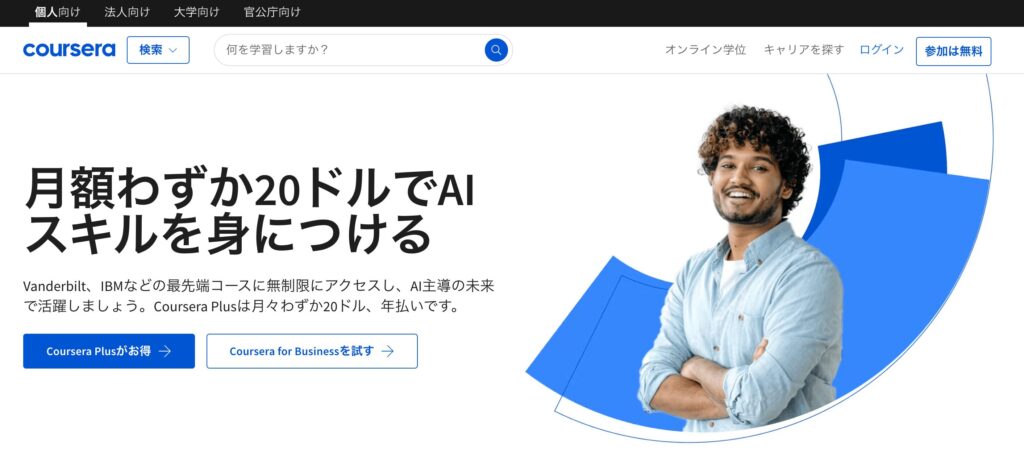Click the arrow icon in Coursera Plusがお得 button
The image size is (1024, 466).
(165, 351)
